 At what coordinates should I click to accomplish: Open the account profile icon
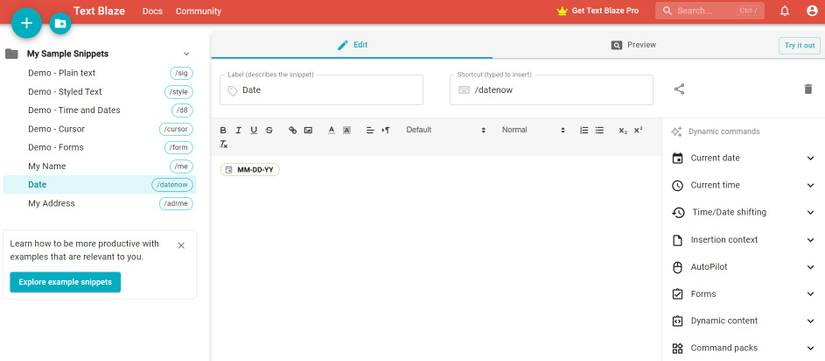(x=812, y=11)
